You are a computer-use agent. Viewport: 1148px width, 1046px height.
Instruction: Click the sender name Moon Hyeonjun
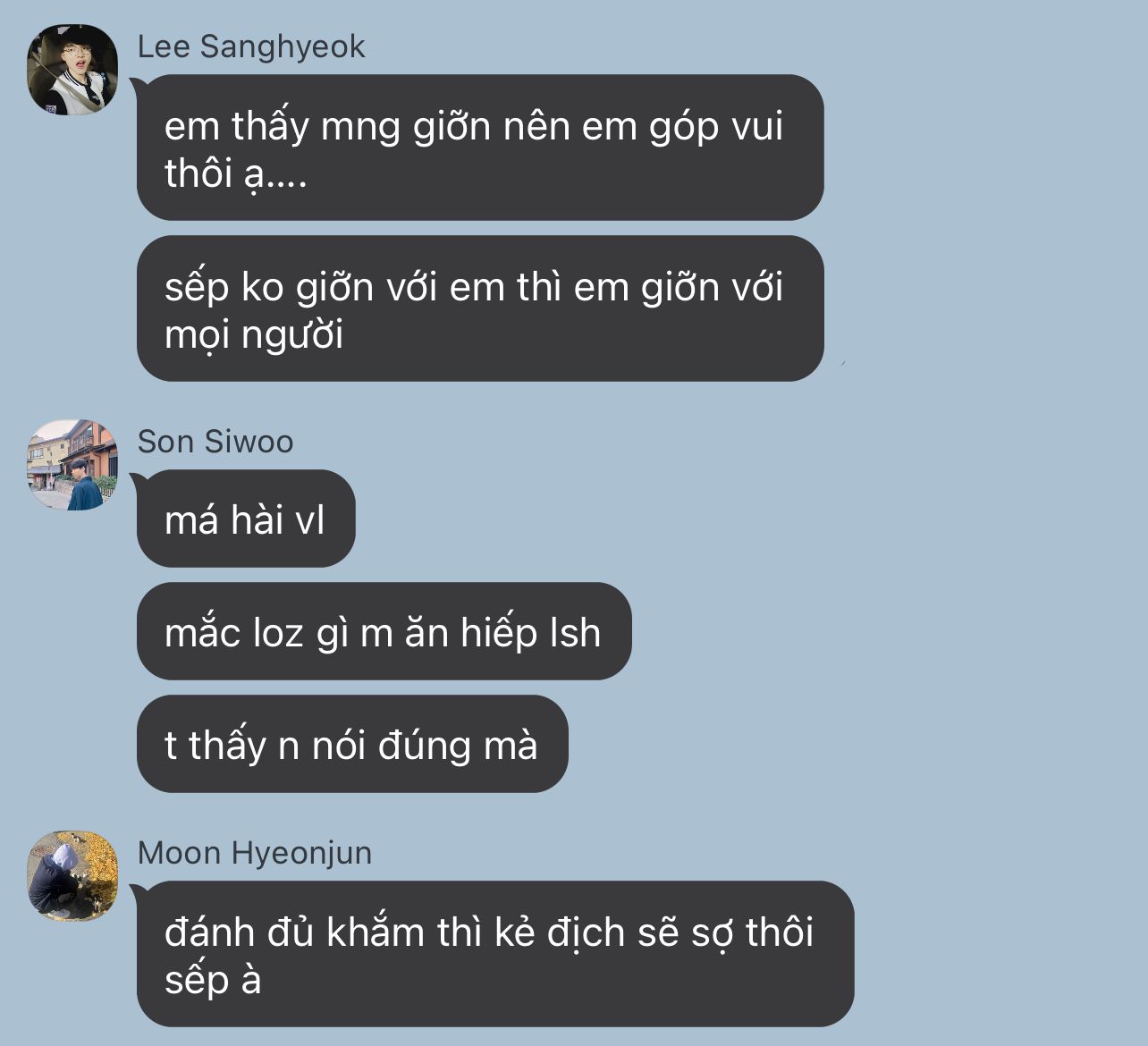tap(255, 853)
